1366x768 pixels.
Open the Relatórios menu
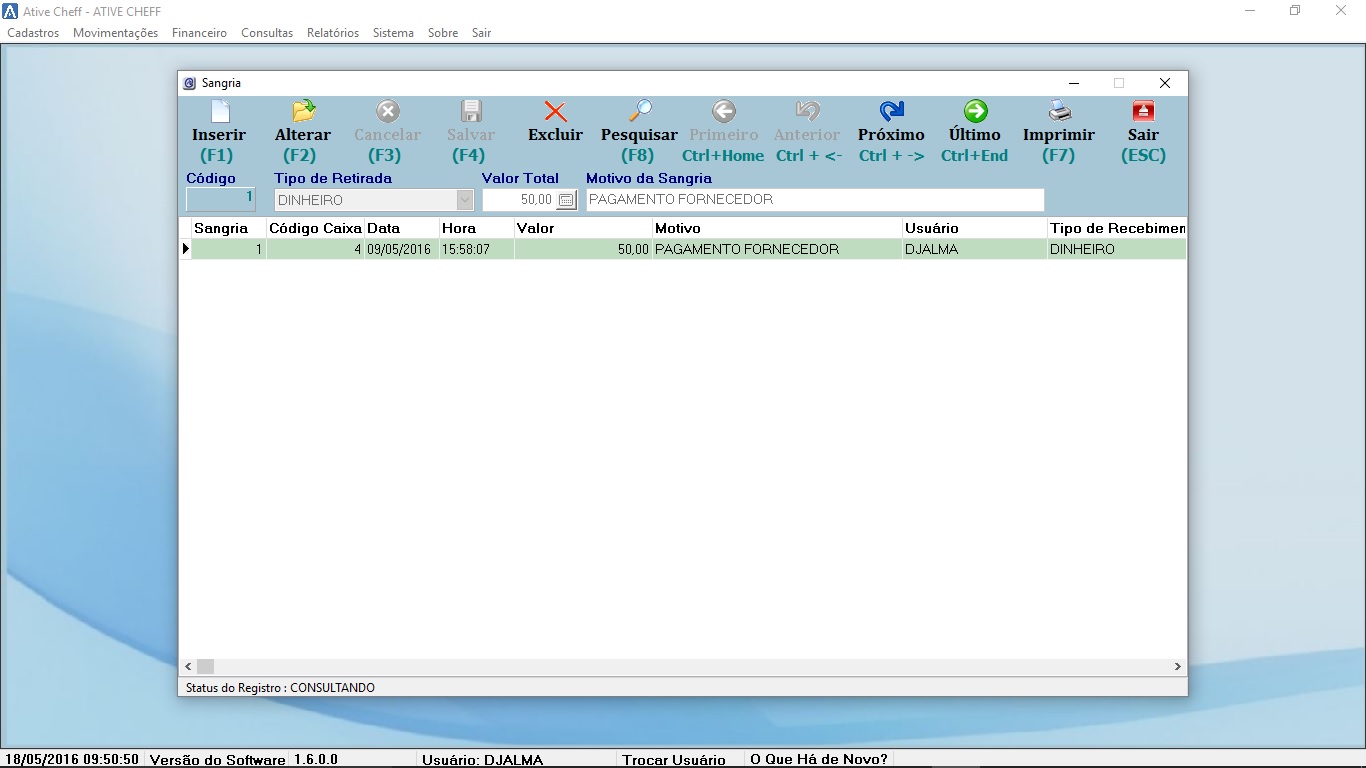coord(333,33)
